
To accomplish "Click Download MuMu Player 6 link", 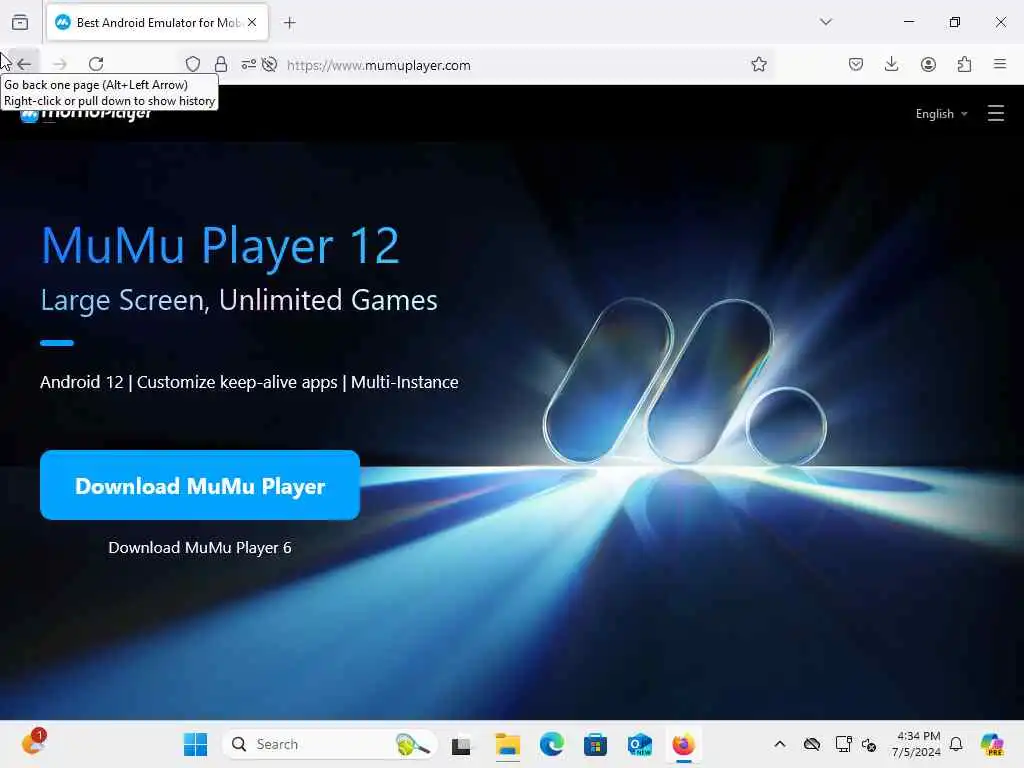I will (x=200, y=547).
